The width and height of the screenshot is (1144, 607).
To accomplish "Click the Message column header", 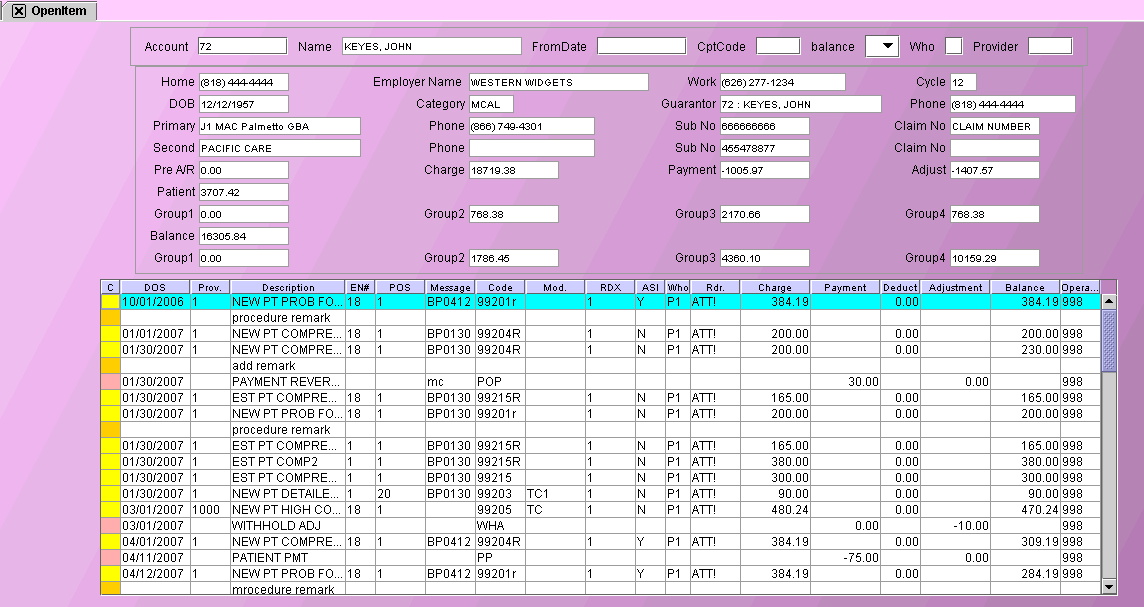I will [x=450, y=287].
